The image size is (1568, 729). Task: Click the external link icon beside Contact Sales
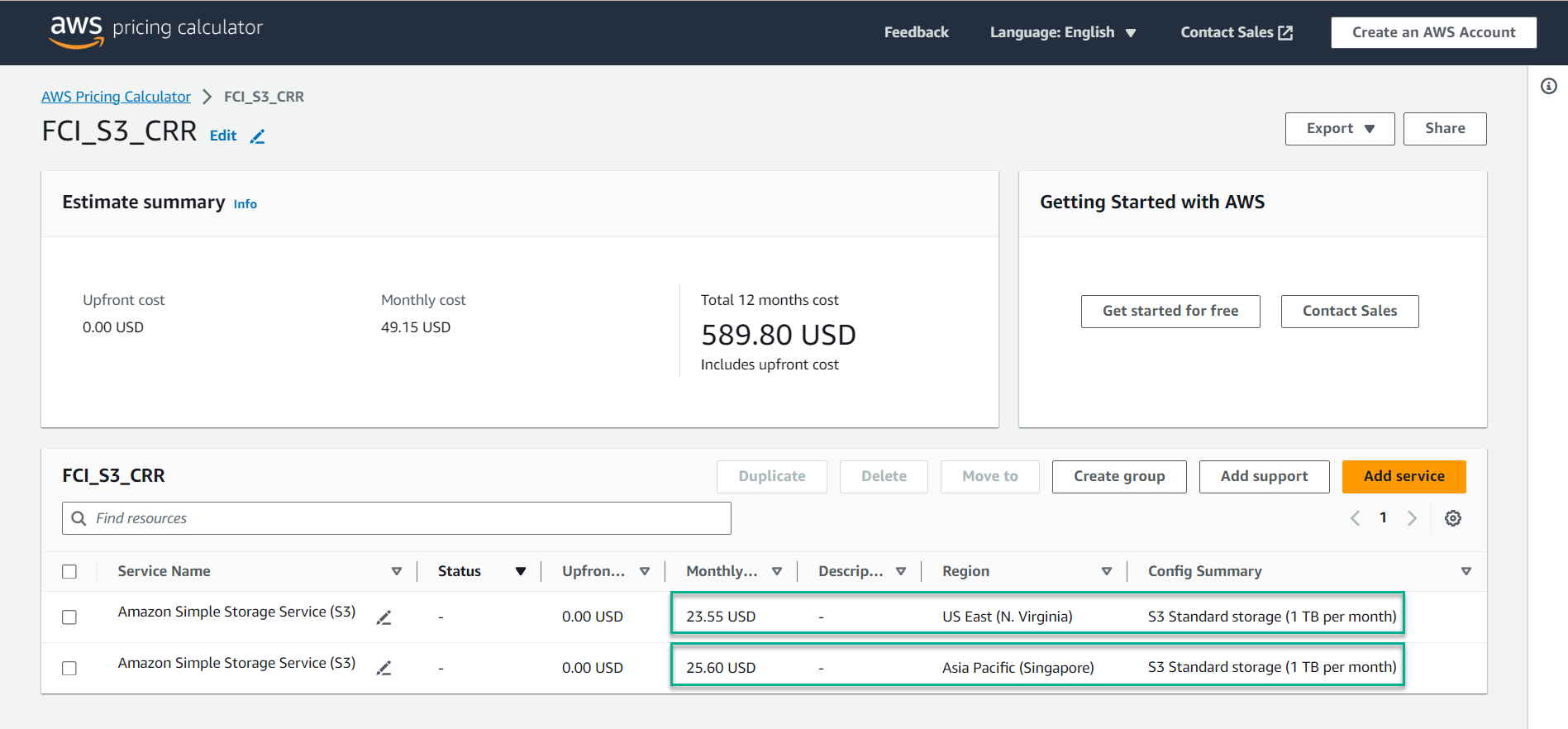1285,32
